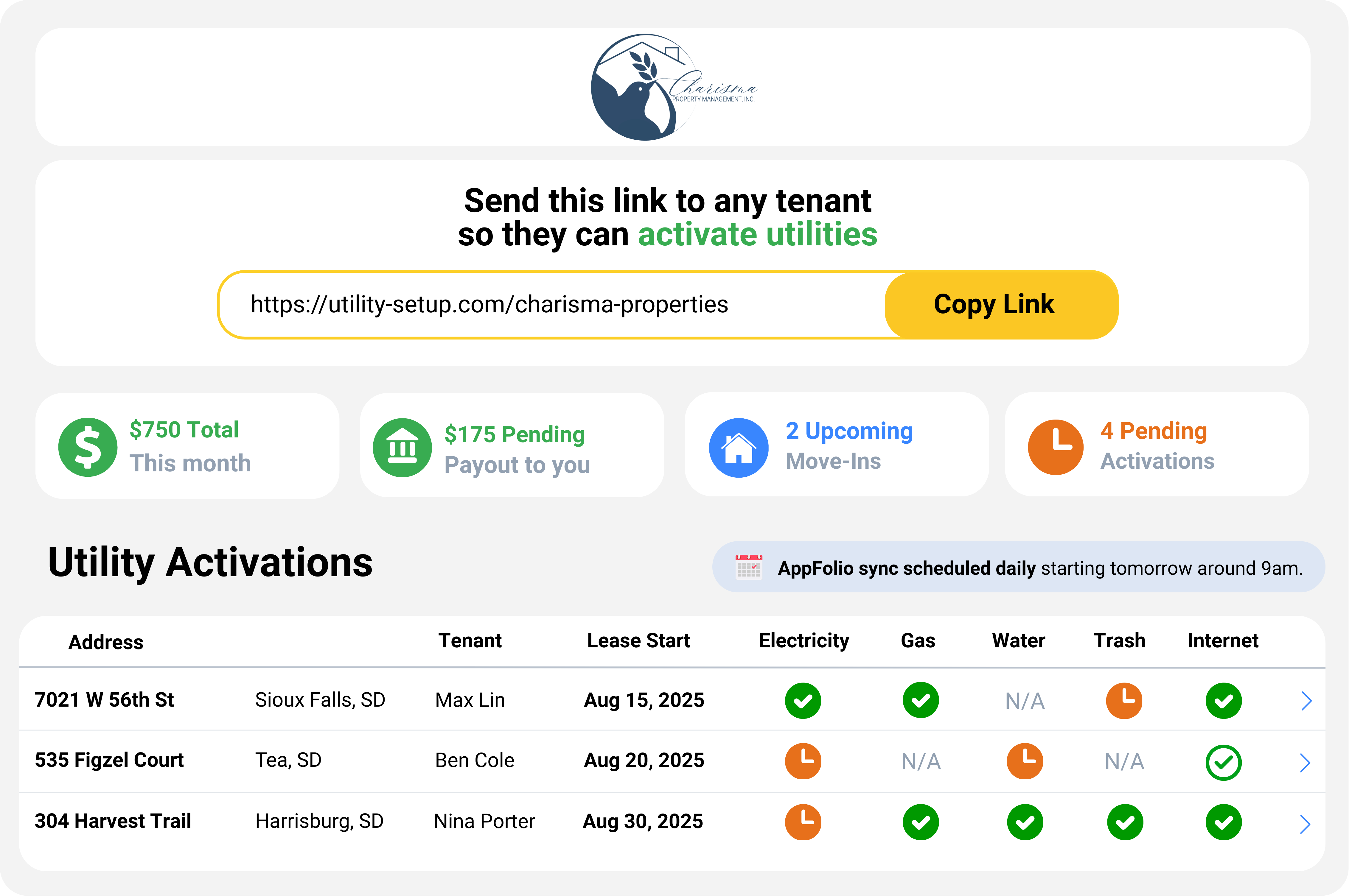Click Electricity checkmark for 7021 W 56th St
The width and height of the screenshot is (1349, 896).
803,701
